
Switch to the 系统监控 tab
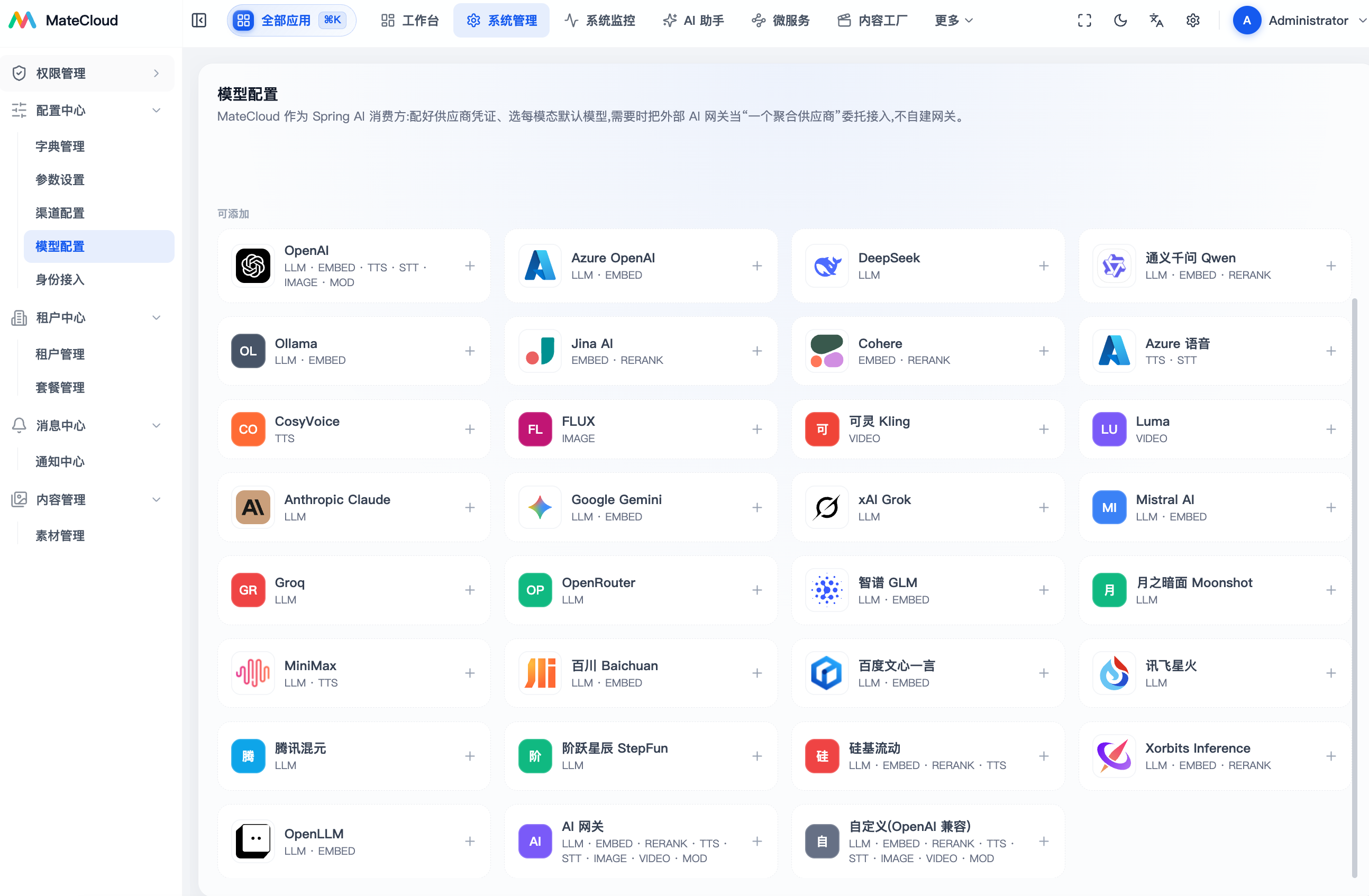click(600, 21)
